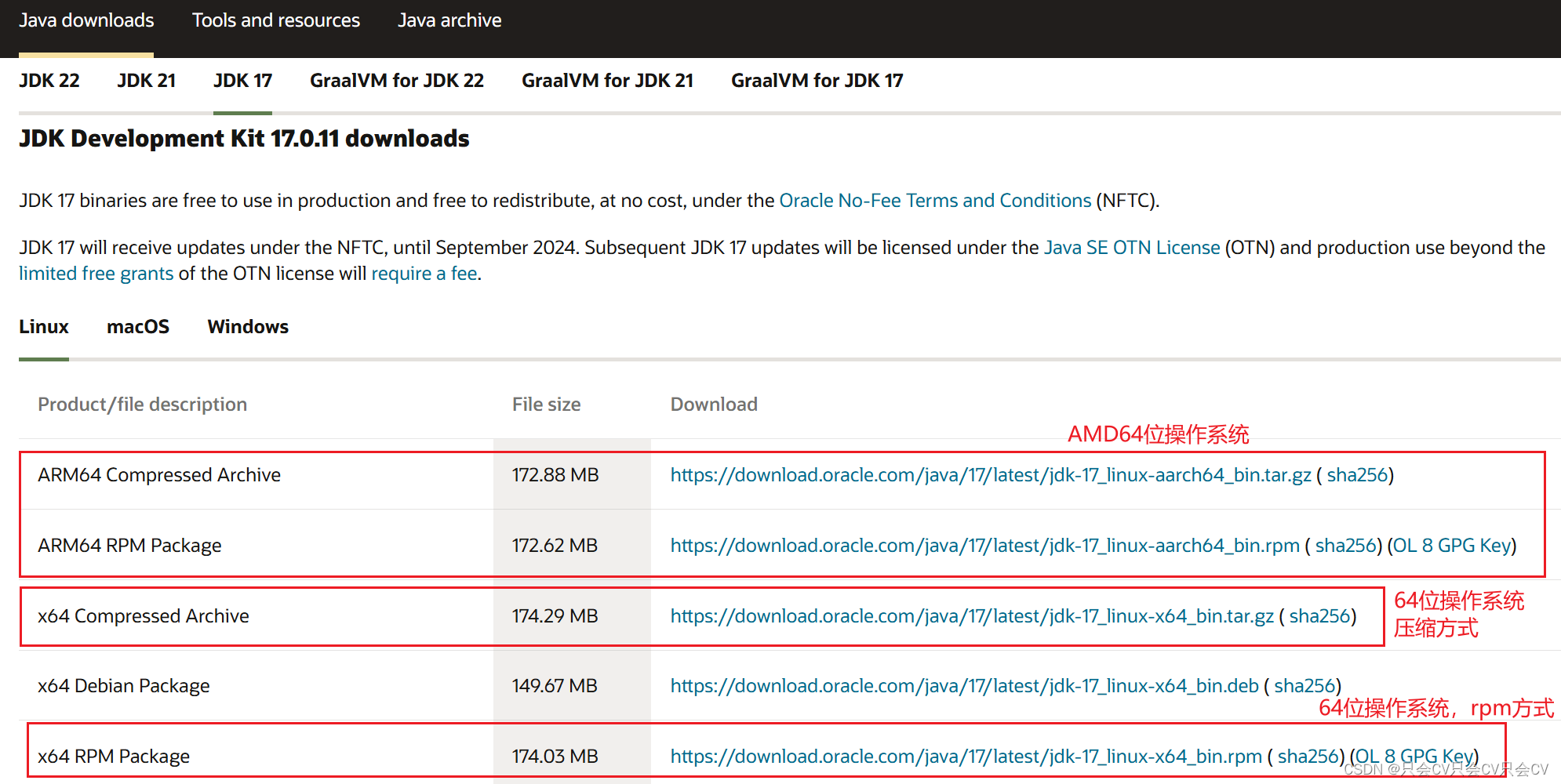Open the Tools and resources tab
The height and width of the screenshot is (784, 1561).
coord(276,20)
